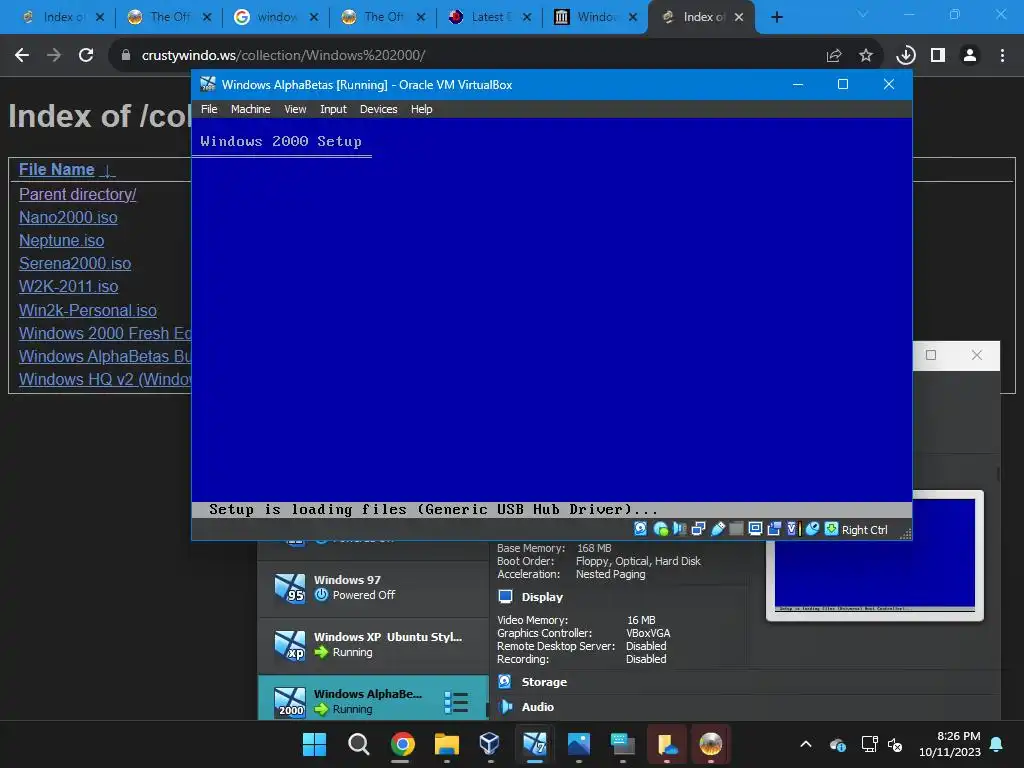Open the Machine menu
The width and height of the screenshot is (1024, 768).
250,109
